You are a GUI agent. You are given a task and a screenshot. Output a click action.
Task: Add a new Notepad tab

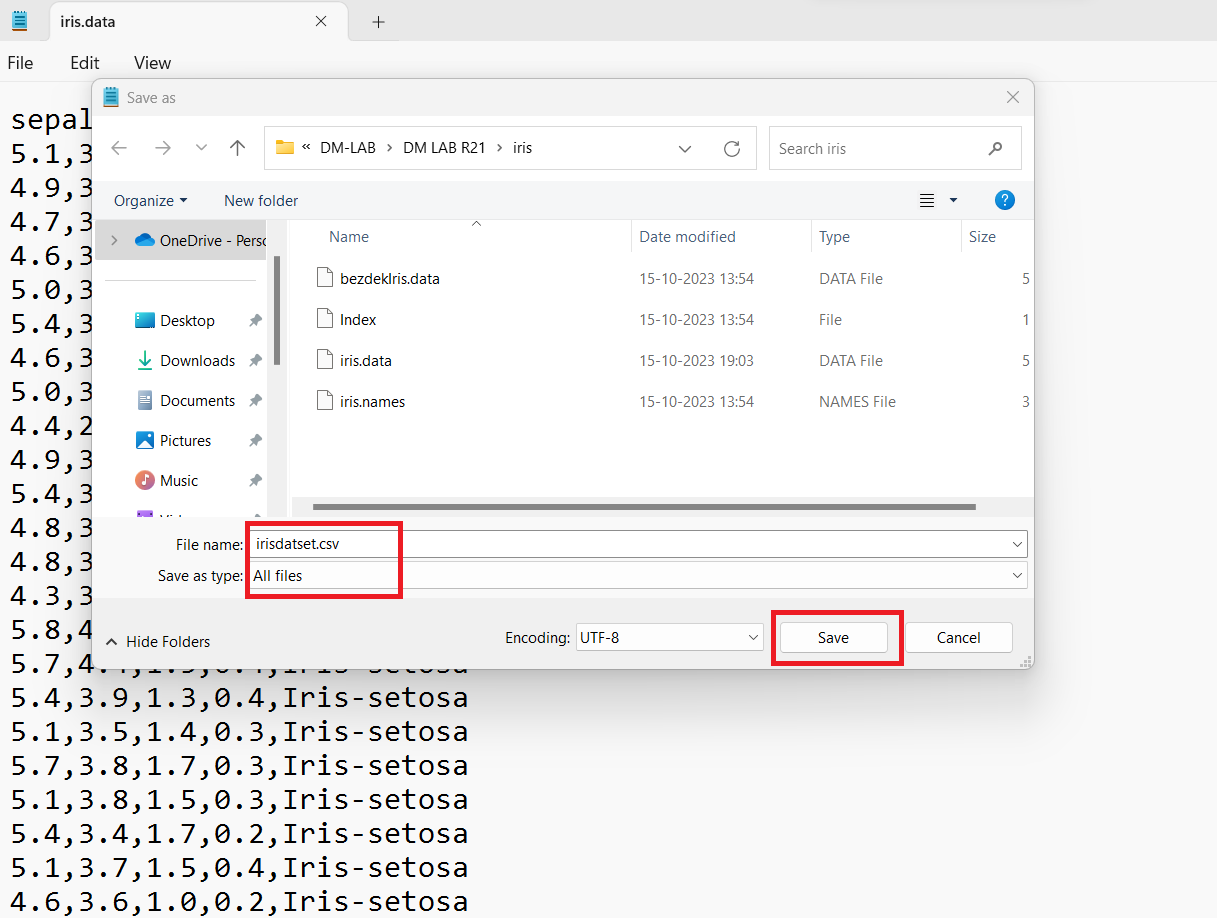point(378,22)
